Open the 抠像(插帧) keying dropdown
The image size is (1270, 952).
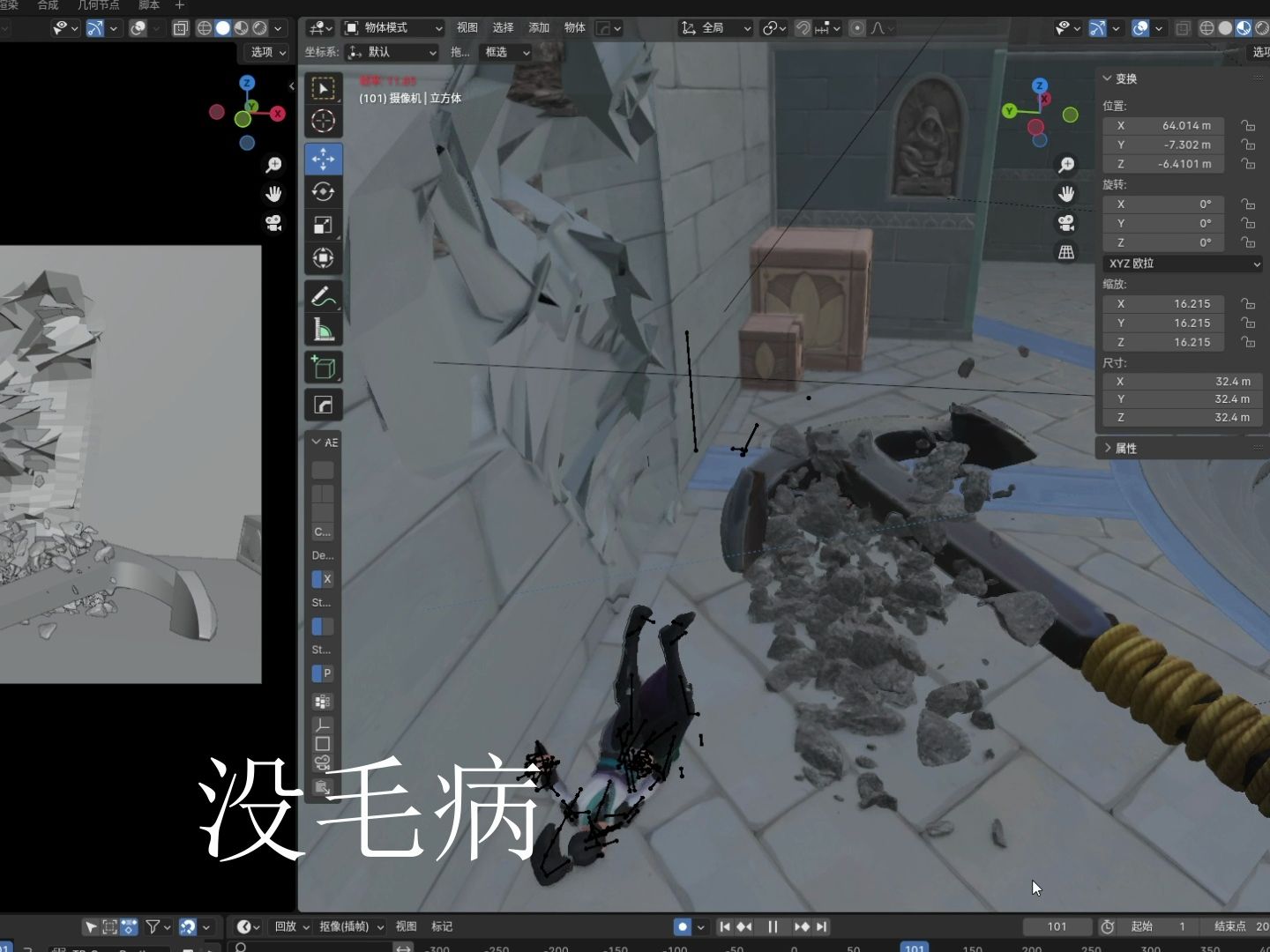[x=351, y=926]
